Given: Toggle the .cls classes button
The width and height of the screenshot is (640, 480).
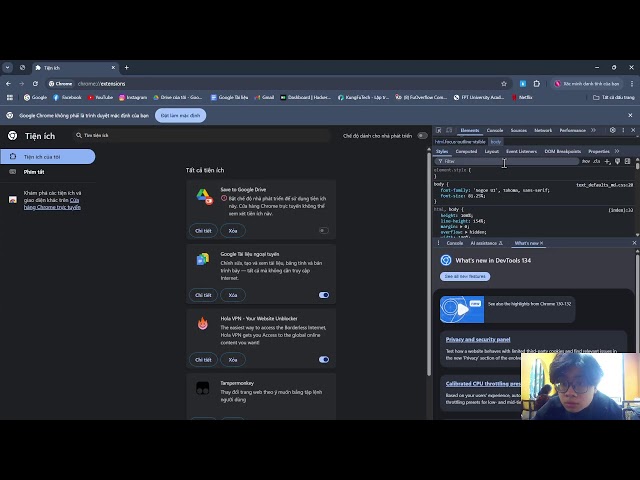Looking at the screenshot, I should (x=597, y=161).
